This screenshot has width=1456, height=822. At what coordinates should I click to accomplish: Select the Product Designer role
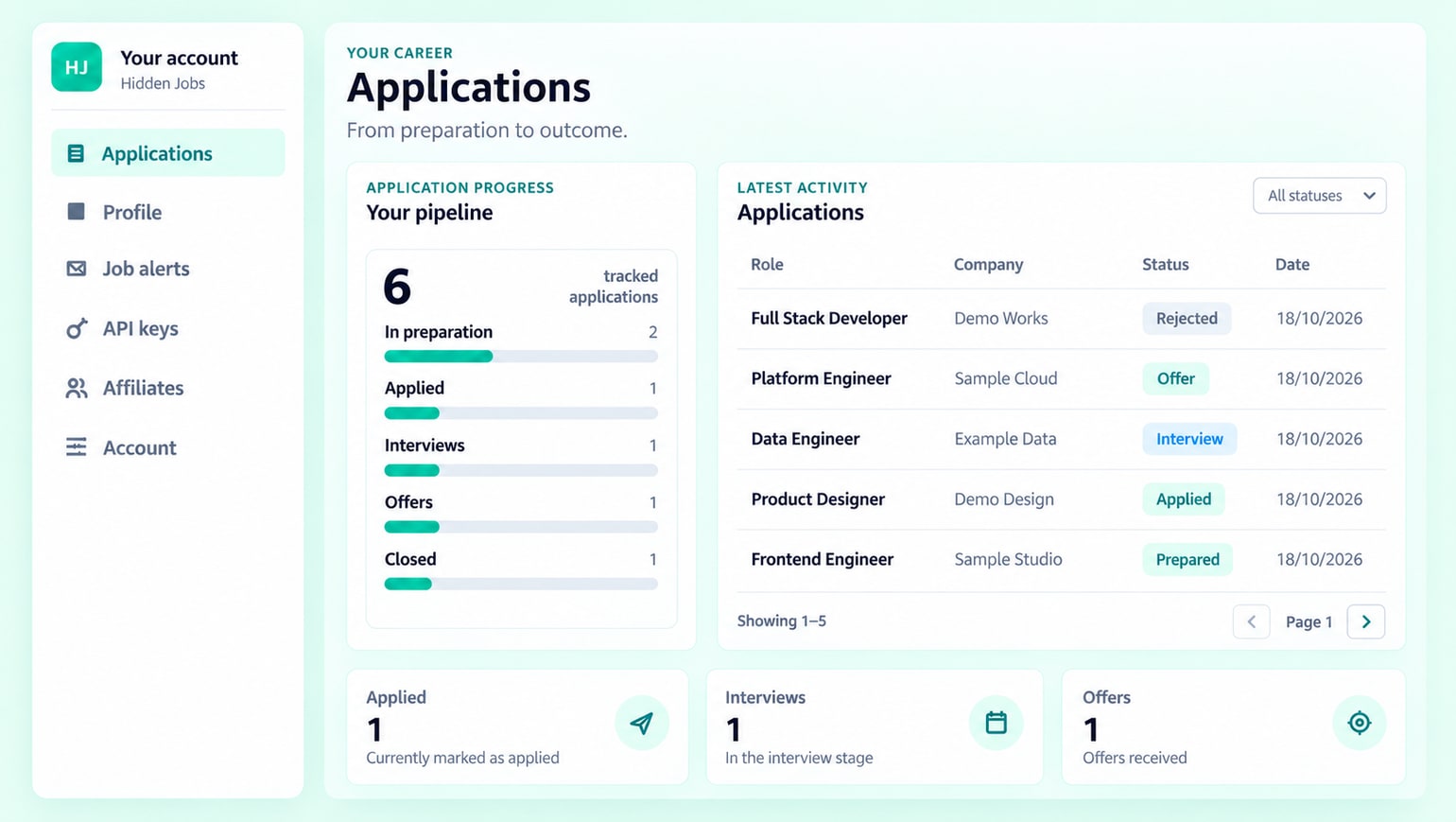tap(818, 499)
